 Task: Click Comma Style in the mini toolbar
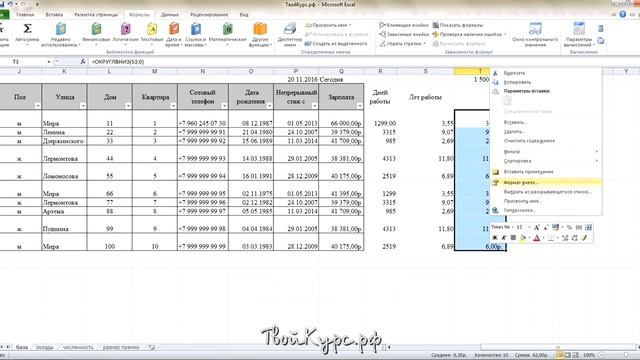tap(579, 227)
